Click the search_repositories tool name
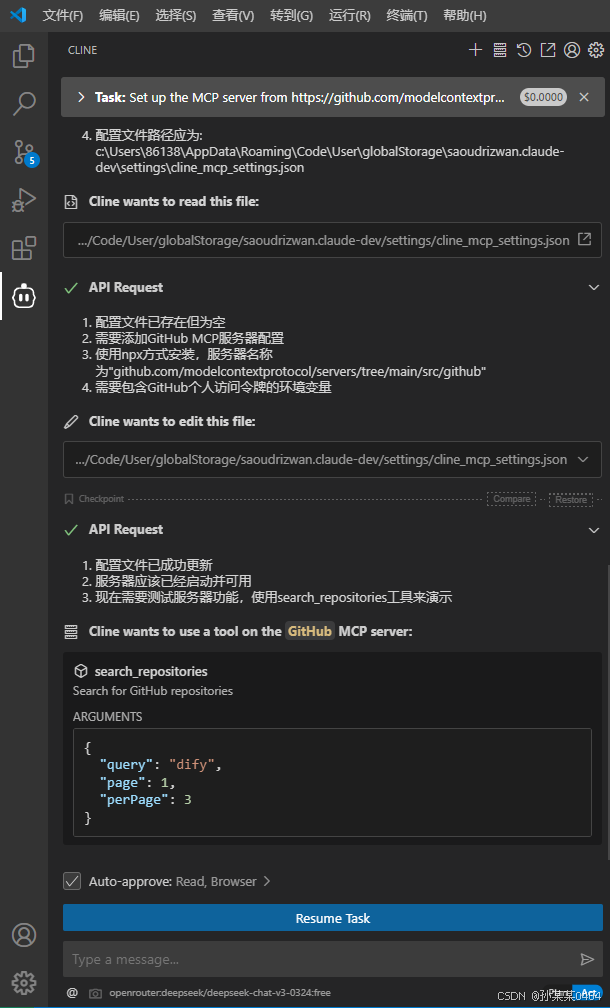 pyautogui.click(x=151, y=671)
